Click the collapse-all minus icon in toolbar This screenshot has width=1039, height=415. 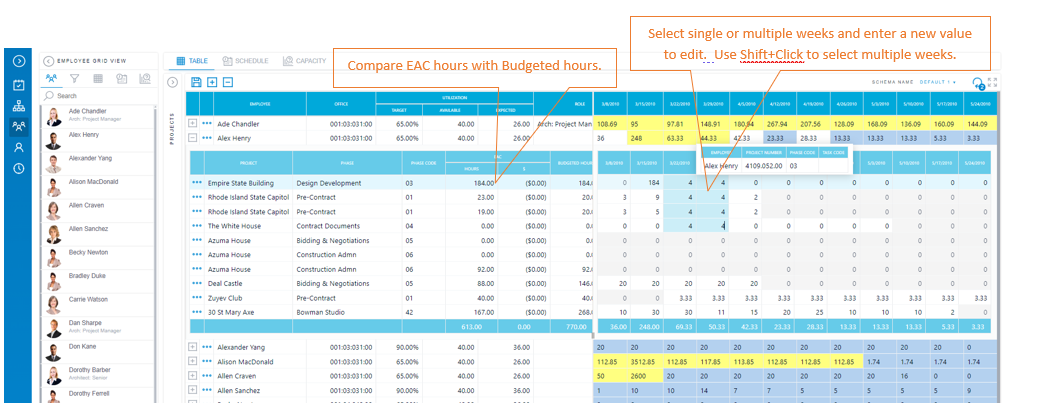227,82
